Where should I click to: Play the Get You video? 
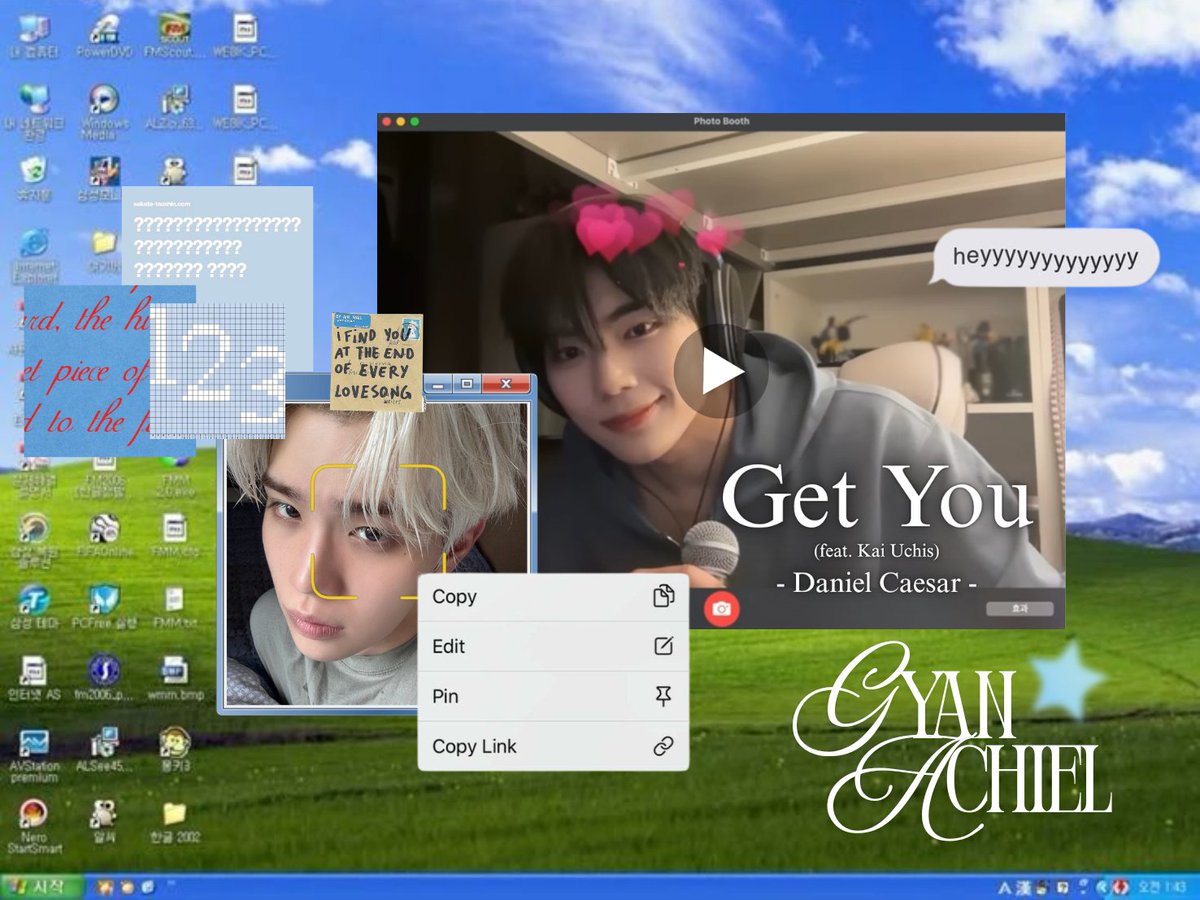721,372
